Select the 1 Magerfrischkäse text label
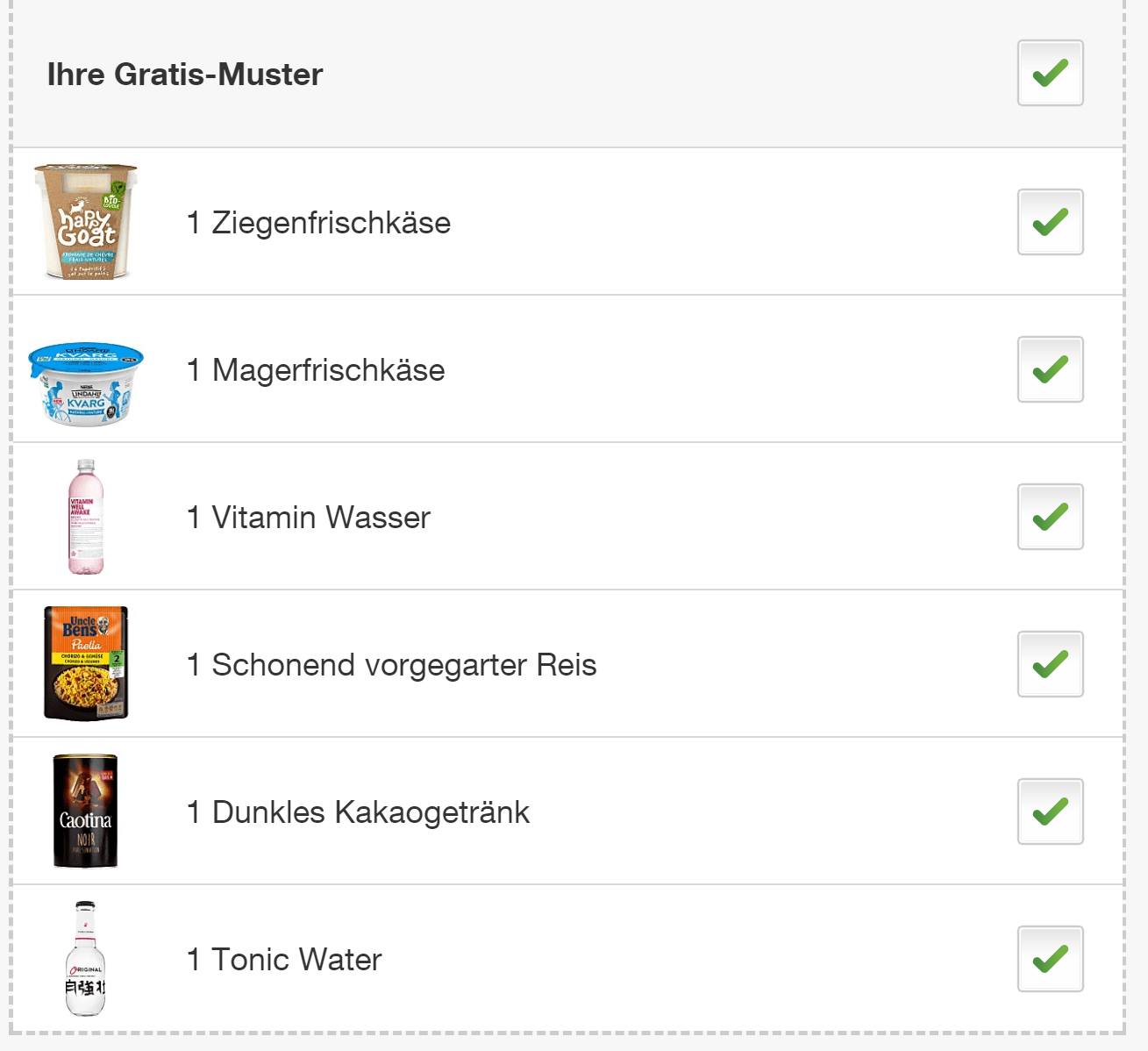Viewport: 1148px width, 1051px height. 316,370
